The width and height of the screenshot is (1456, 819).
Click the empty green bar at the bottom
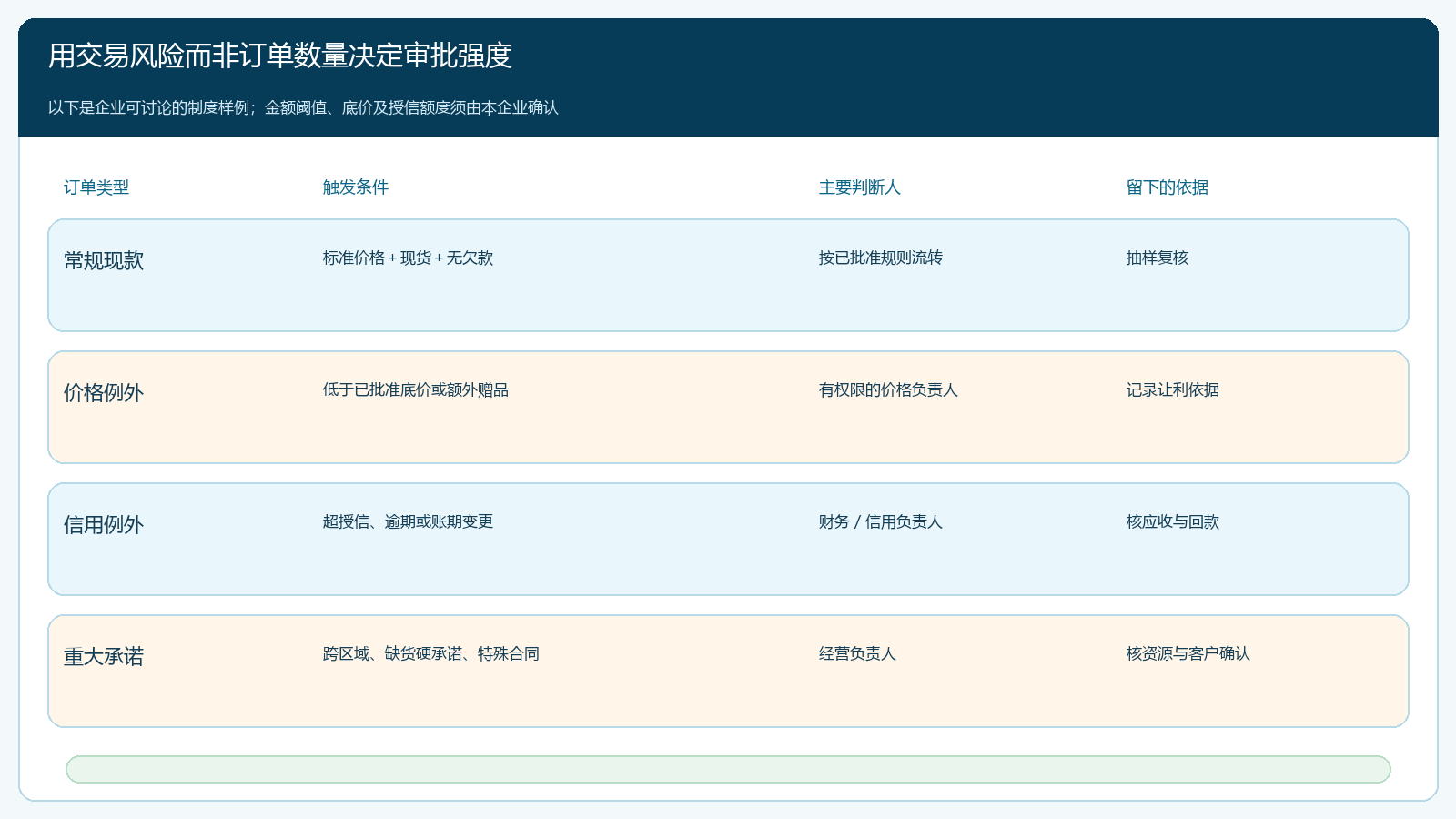click(728, 769)
